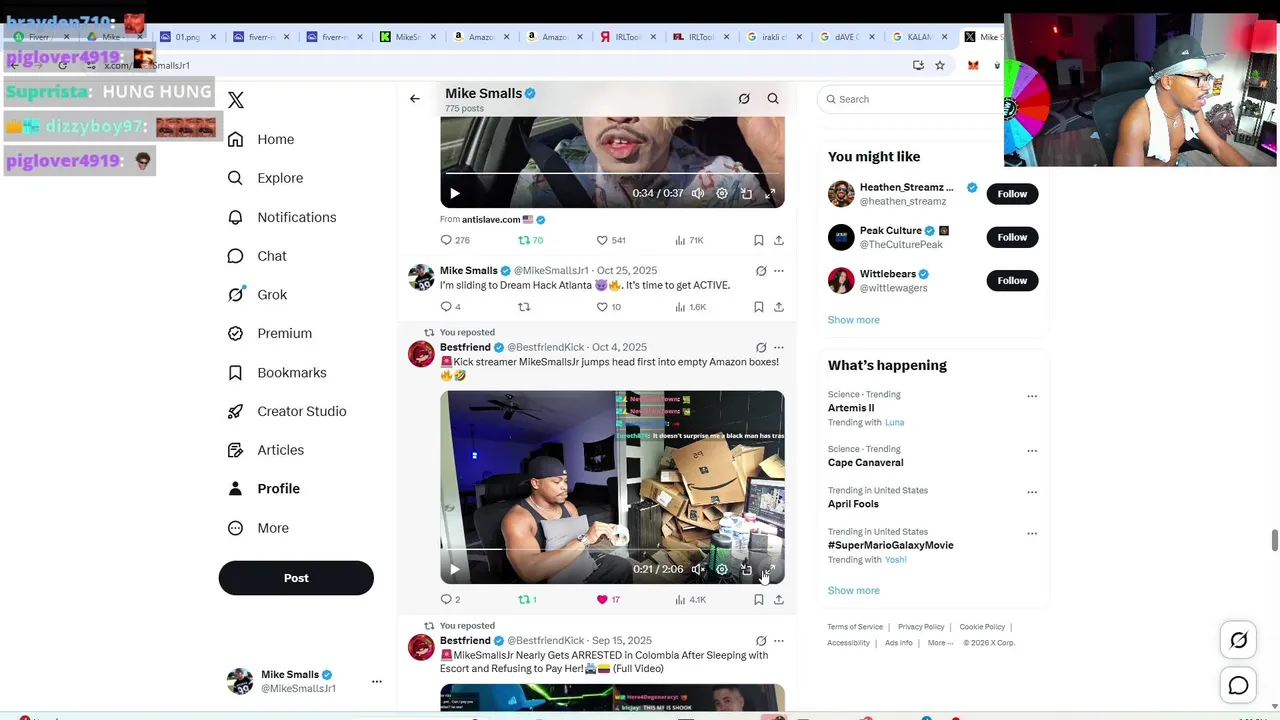The height and width of the screenshot is (720, 1280).
Task: Open Articles in X sidebar
Action: tap(266, 450)
